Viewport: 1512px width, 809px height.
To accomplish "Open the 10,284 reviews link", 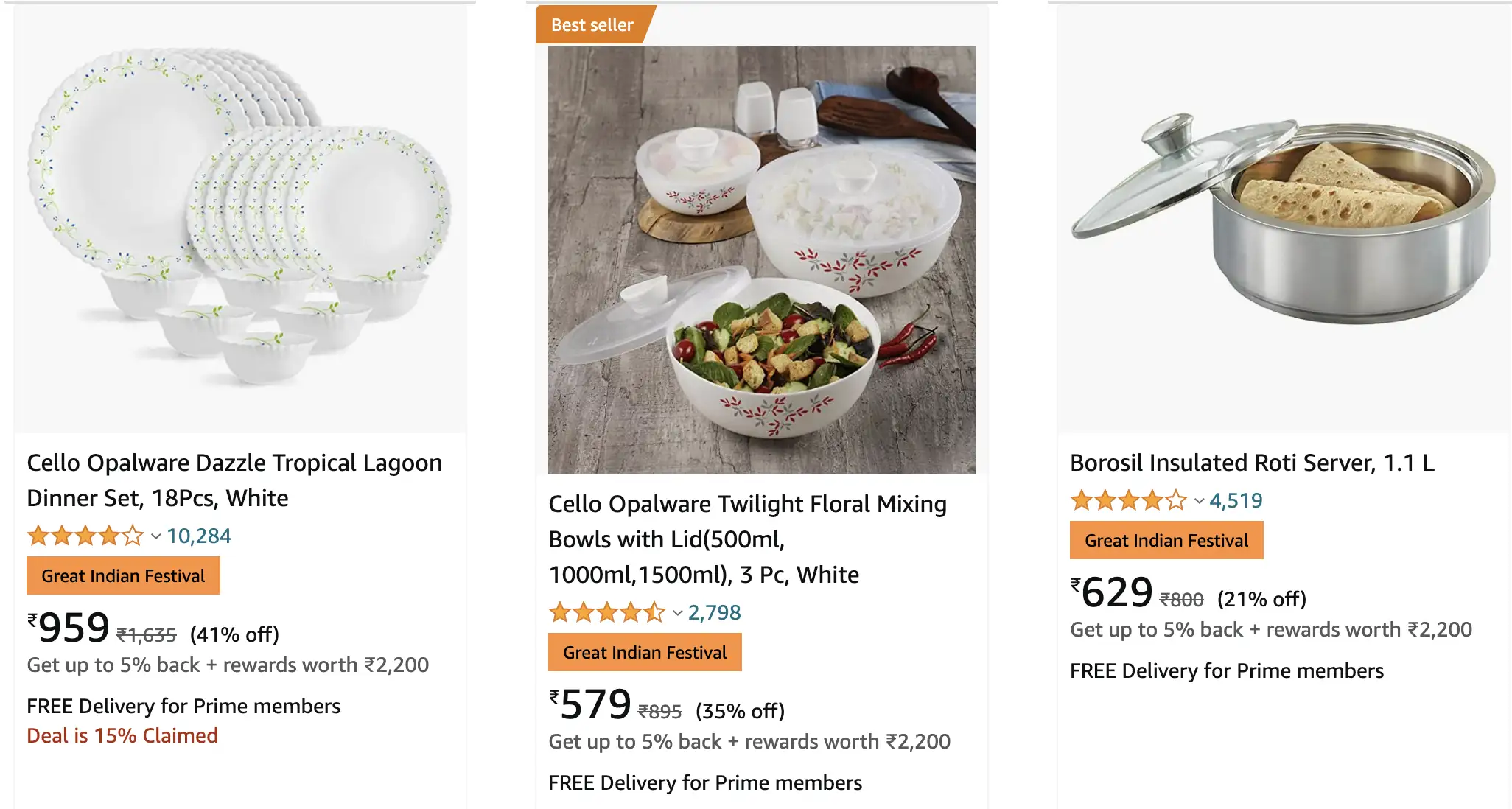I will (x=198, y=536).
